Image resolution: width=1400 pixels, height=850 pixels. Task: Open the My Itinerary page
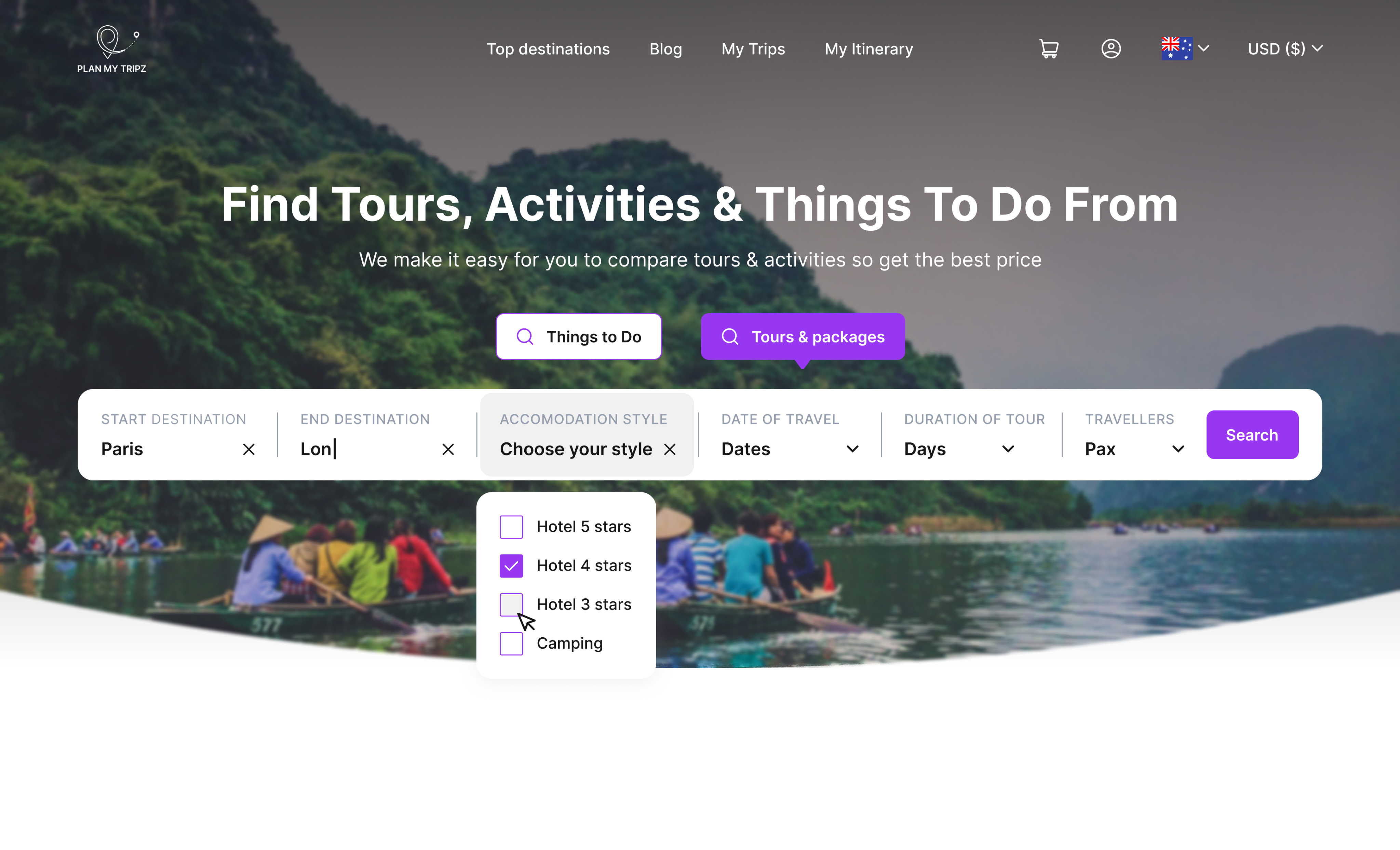[869, 49]
